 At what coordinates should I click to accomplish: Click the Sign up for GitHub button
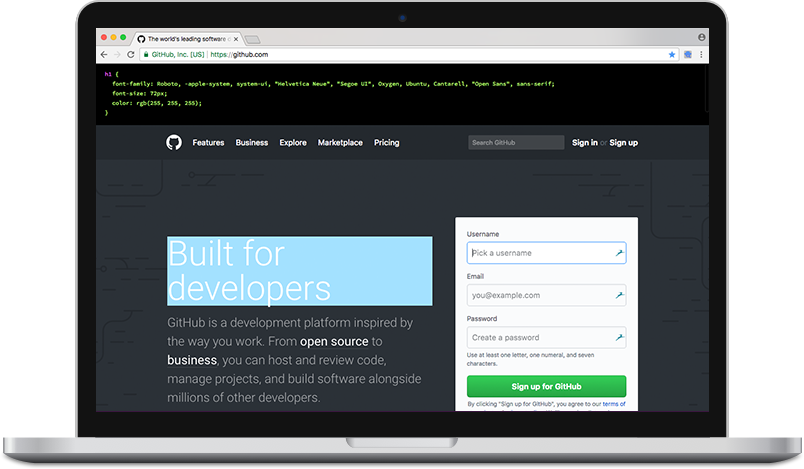coord(546,386)
